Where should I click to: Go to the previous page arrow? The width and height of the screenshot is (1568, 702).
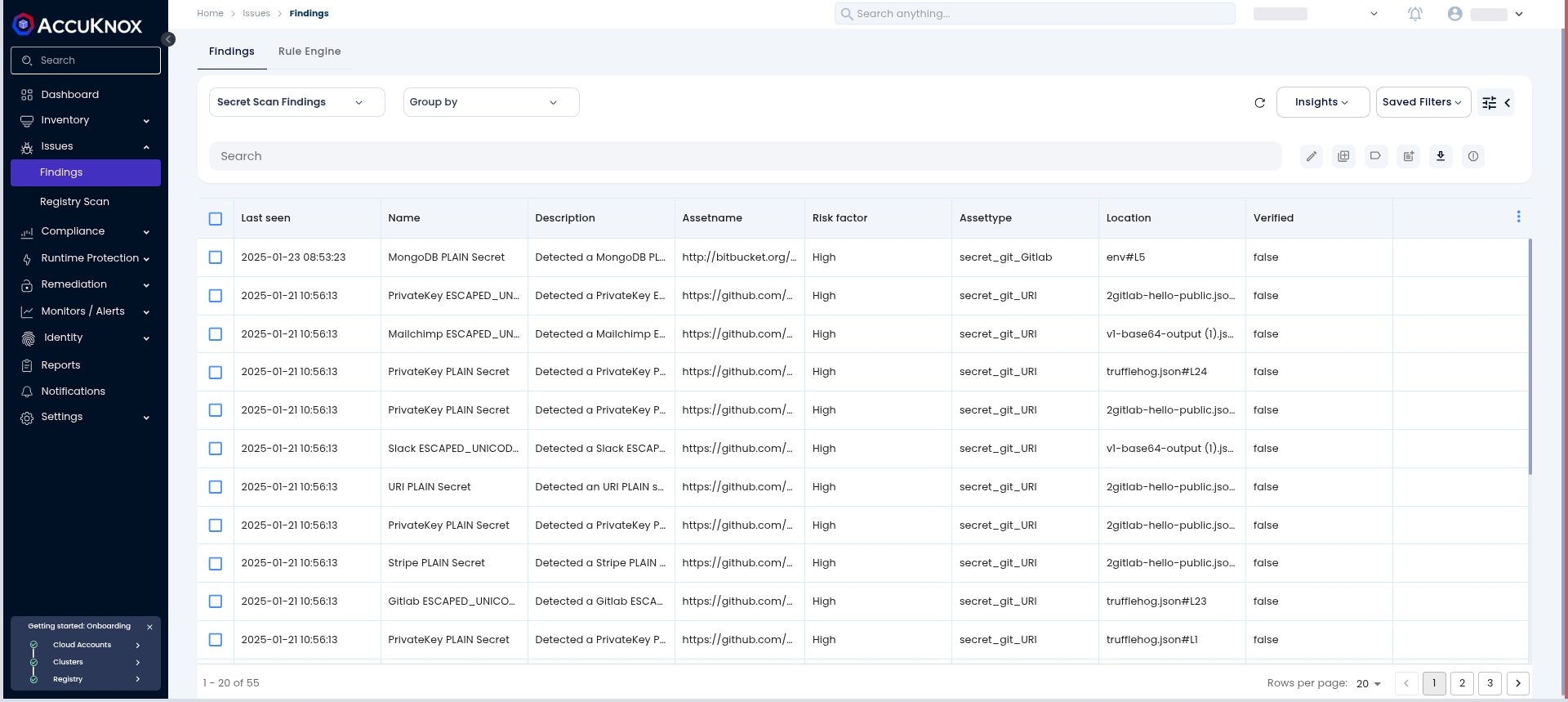point(1406,683)
